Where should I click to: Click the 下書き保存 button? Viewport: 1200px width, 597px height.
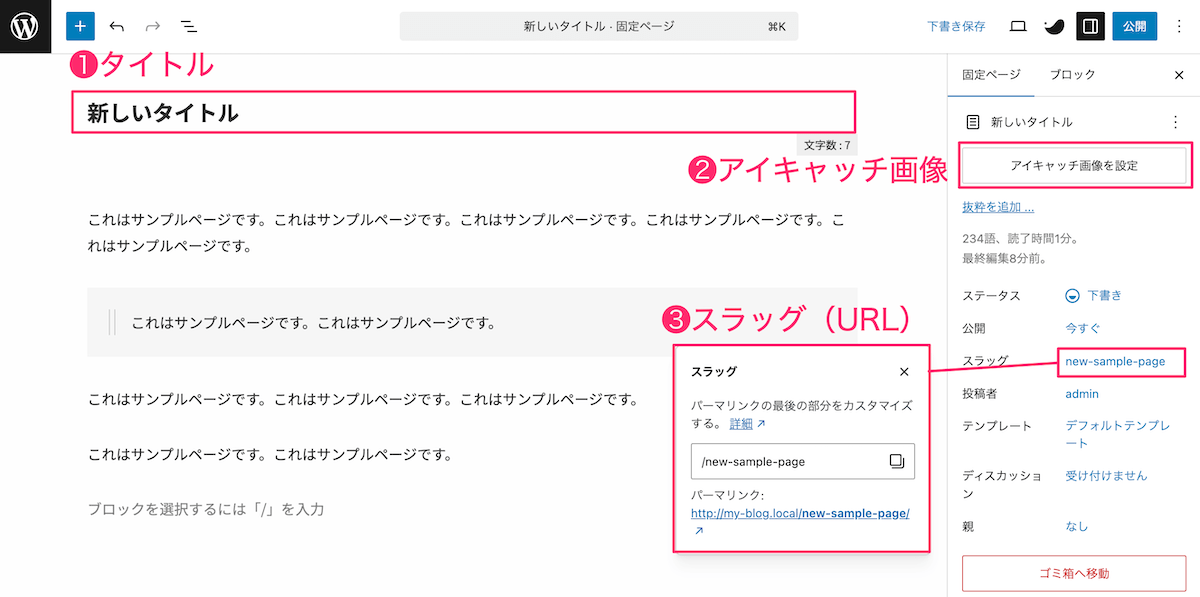pyautogui.click(x=956, y=26)
